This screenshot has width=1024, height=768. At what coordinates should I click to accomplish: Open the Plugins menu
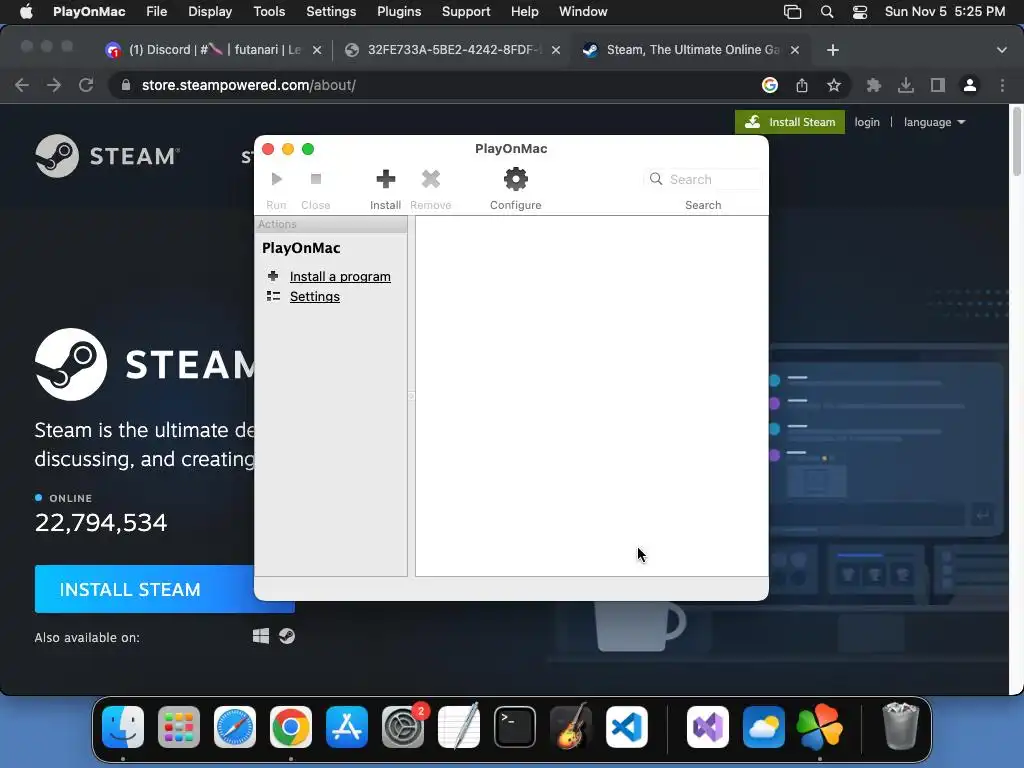(399, 12)
